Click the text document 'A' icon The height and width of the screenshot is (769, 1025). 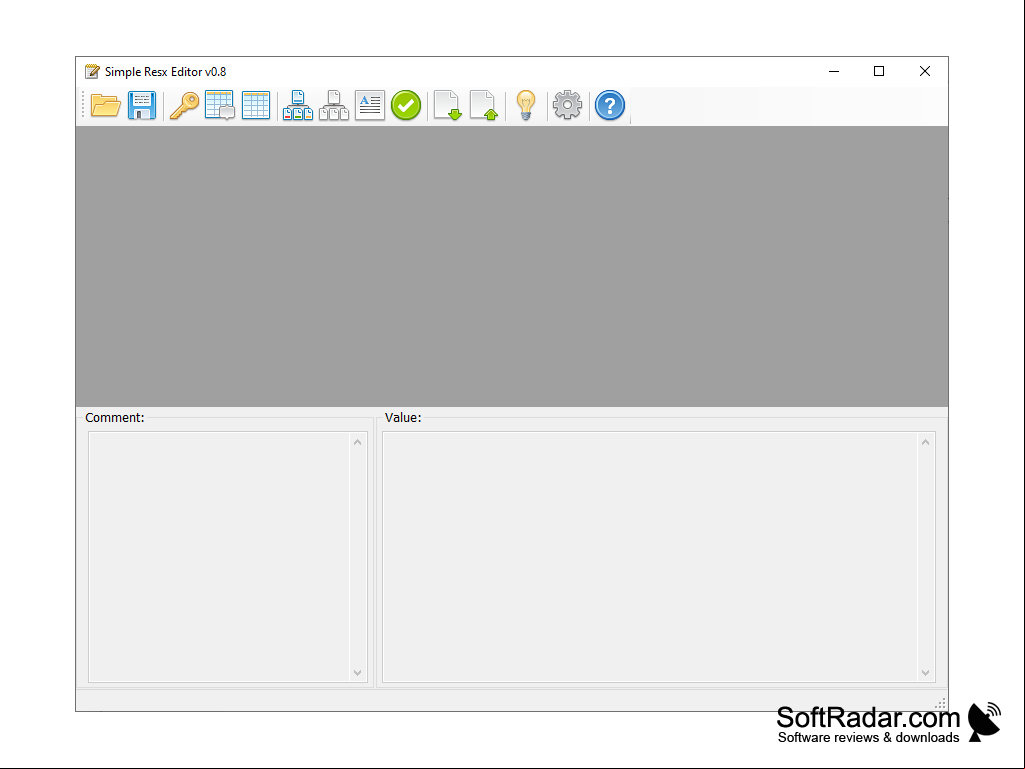[369, 105]
